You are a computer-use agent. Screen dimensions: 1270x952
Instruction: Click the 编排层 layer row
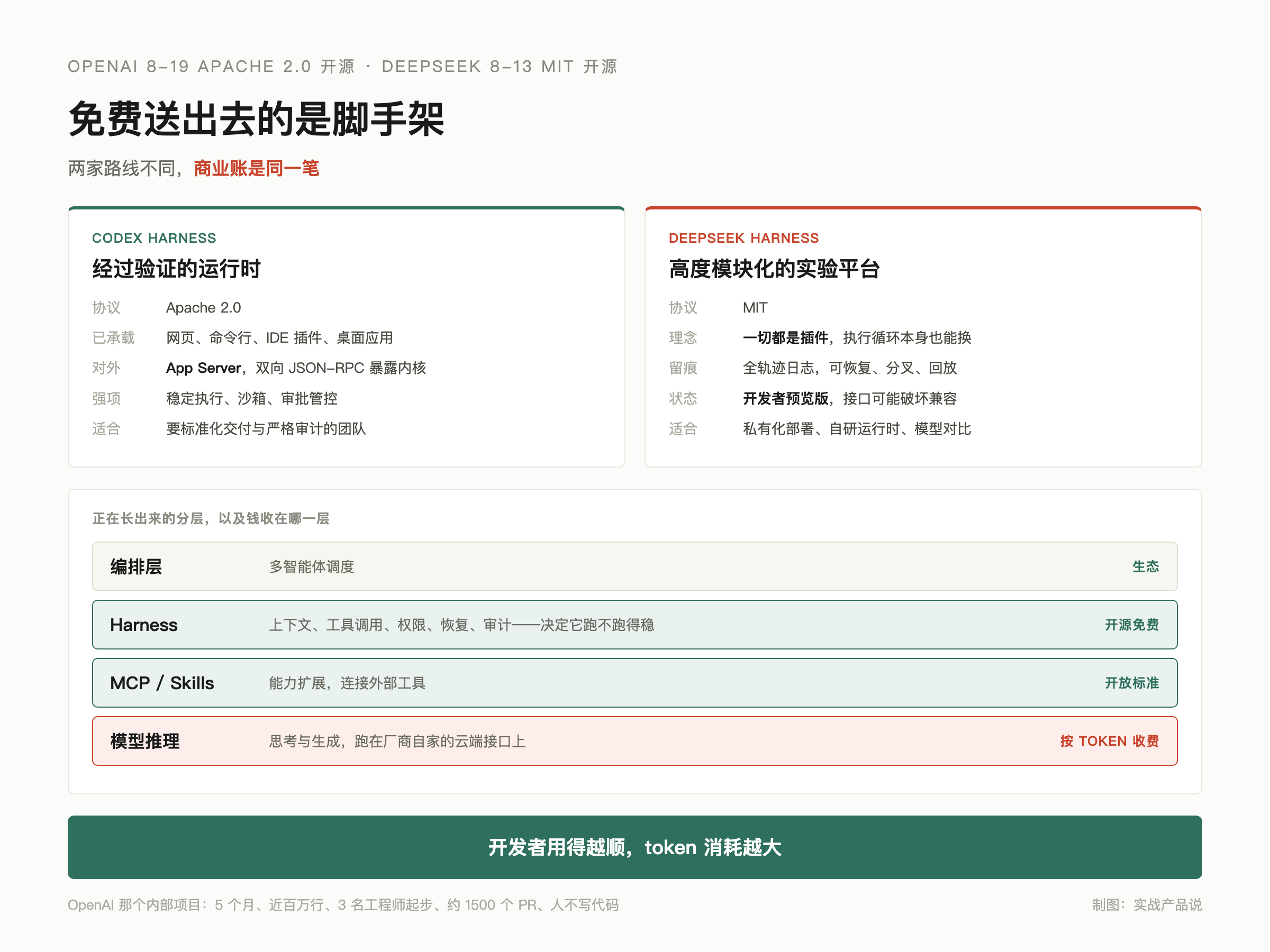634,566
